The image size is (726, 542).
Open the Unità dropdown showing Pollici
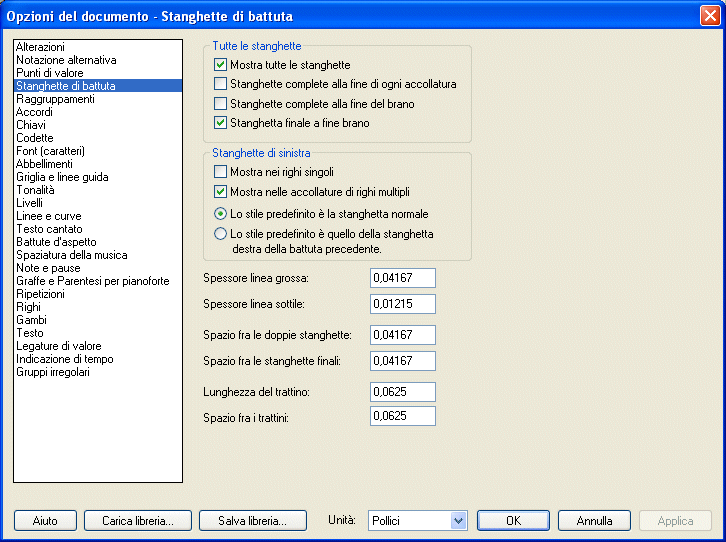pyautogui.click(x=418, y=521)
